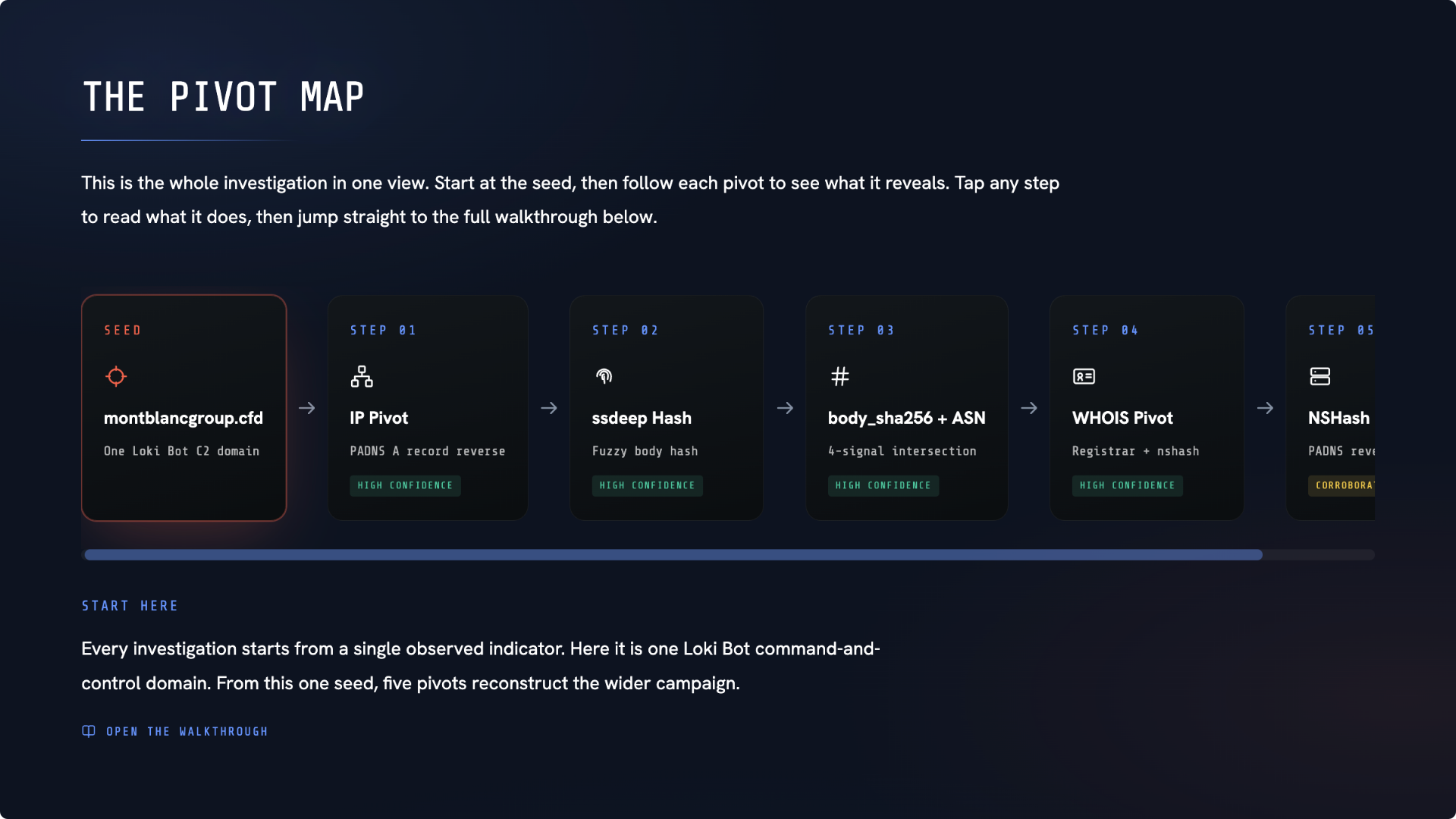Select the NSHash step card

(1330, 408)
